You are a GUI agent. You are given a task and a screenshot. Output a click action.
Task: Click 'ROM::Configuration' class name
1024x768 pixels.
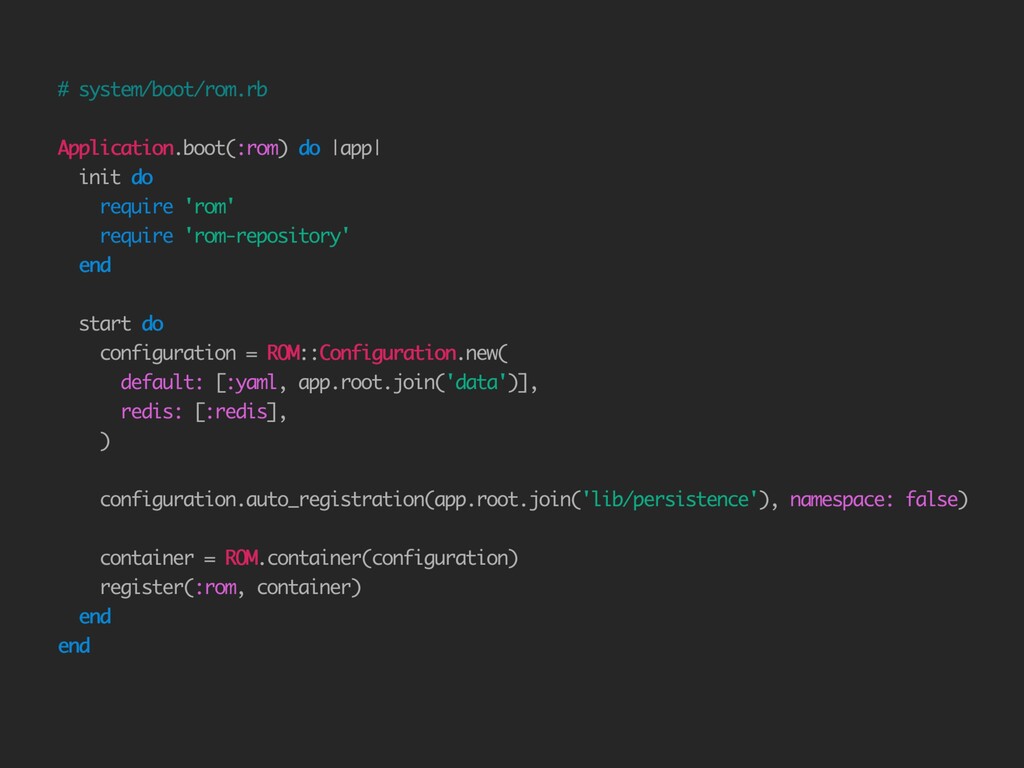click(361, 353)
